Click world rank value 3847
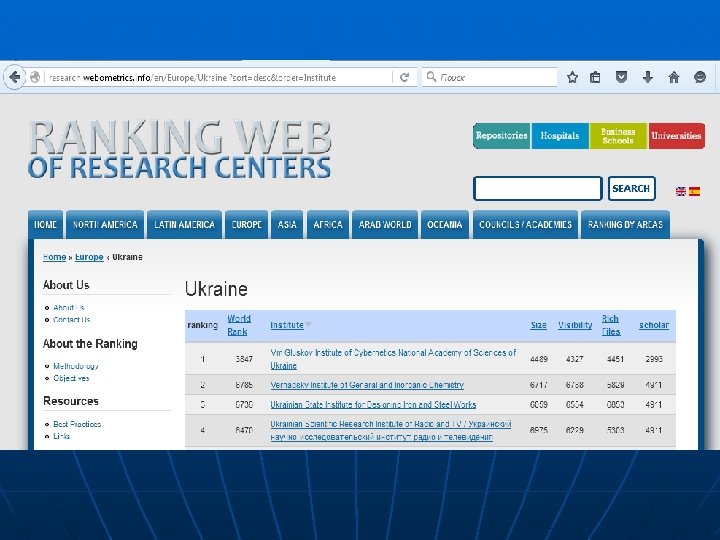The width and height of the screenshot is (720, 540). 244,359
